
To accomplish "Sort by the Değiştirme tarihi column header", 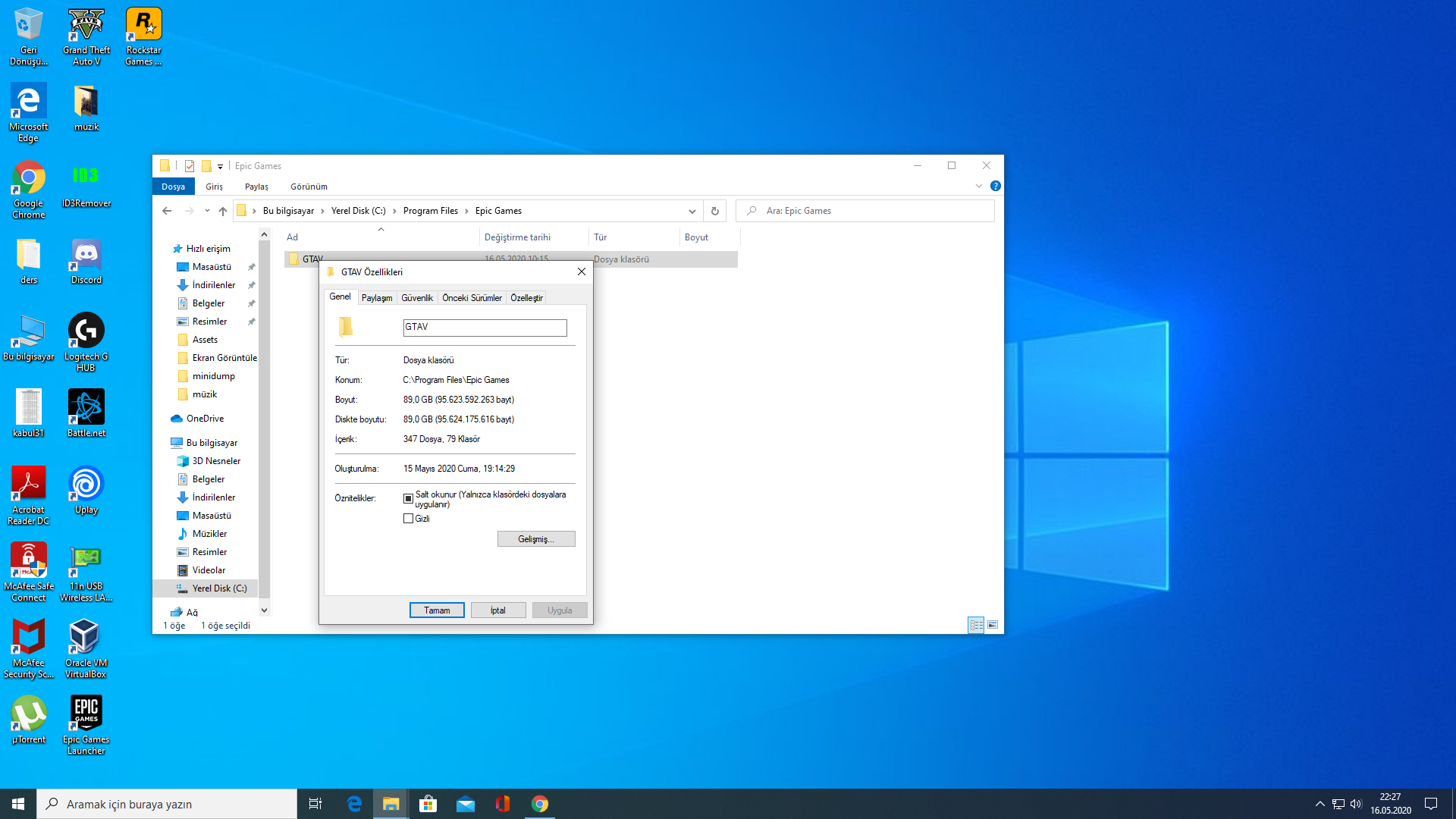I will coord(534,237).
